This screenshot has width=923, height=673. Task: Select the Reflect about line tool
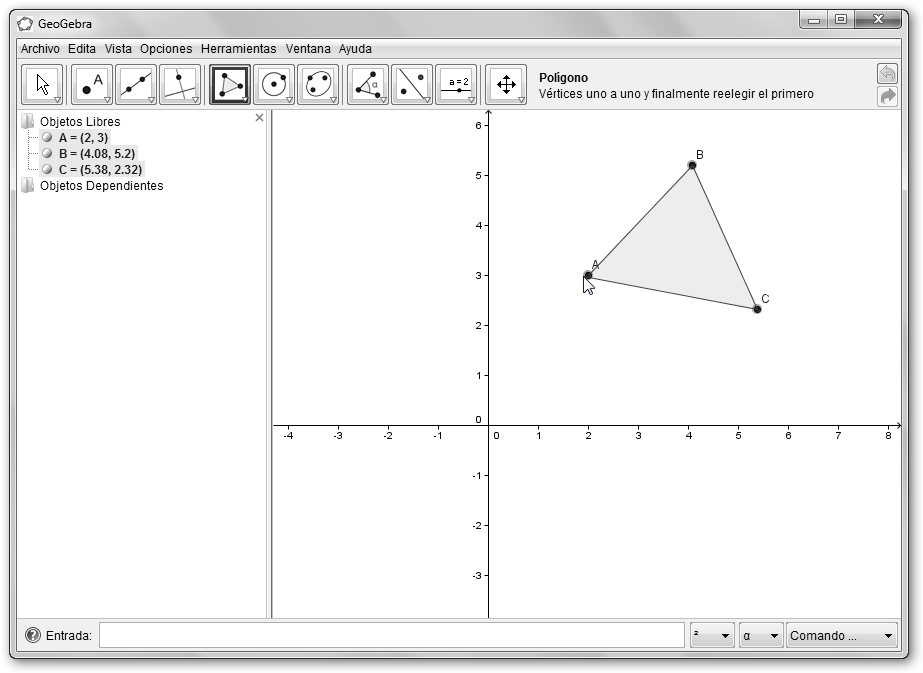pyautogui.click(x=412, y=85)
